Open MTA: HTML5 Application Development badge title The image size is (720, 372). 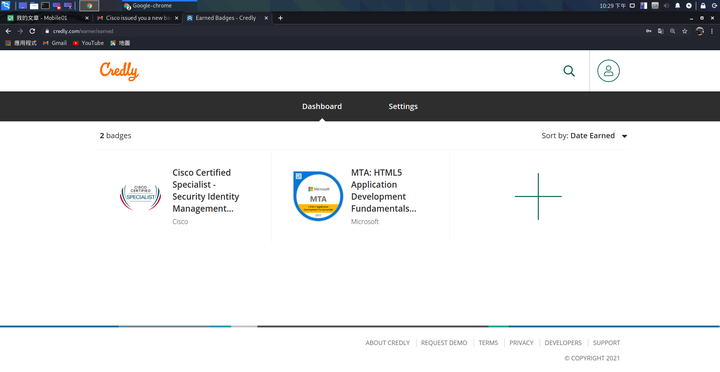pos(384,191)
